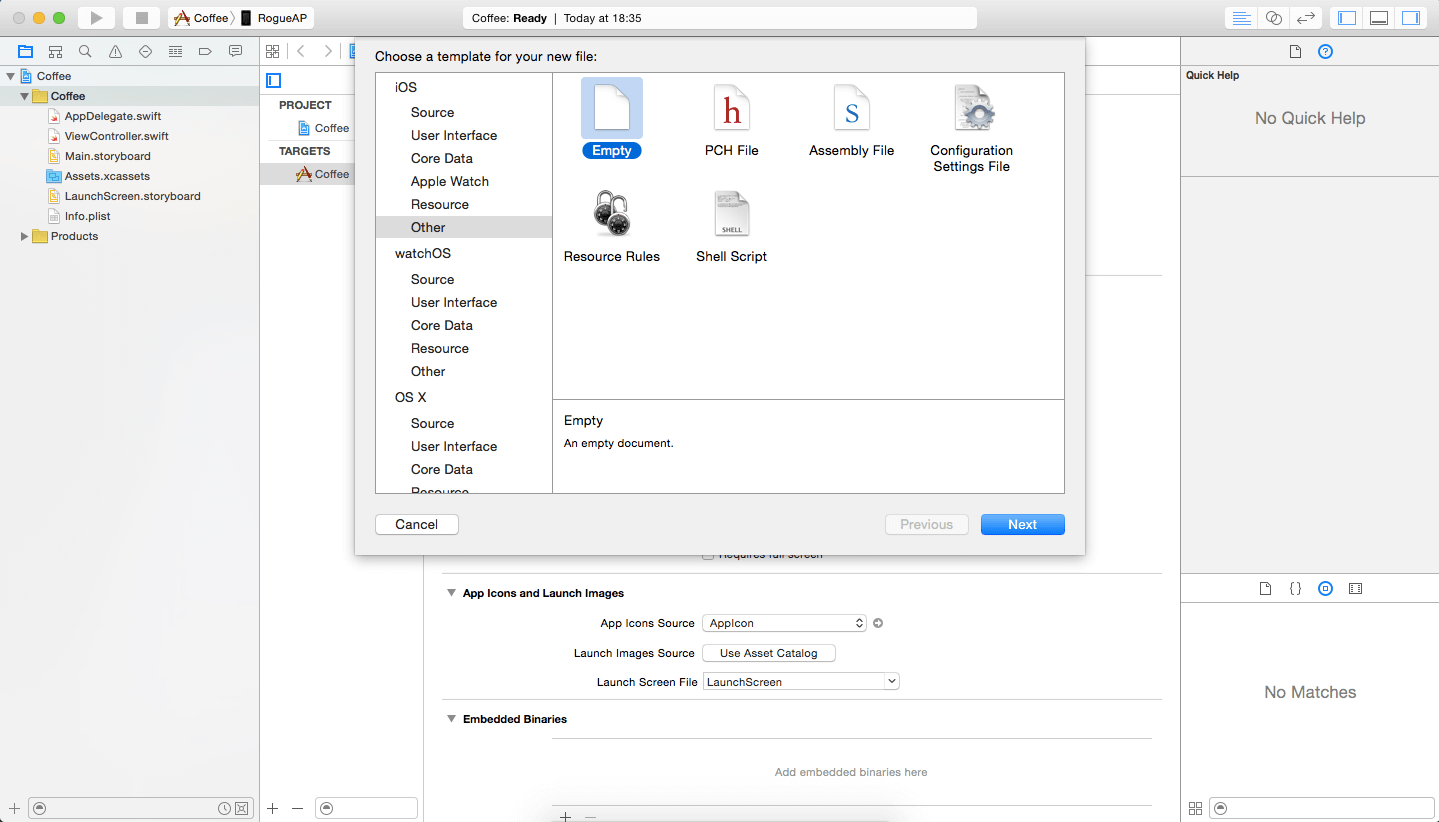Open Assets.xcassets in navigator
1439x822 pixels.
point(107,176)
